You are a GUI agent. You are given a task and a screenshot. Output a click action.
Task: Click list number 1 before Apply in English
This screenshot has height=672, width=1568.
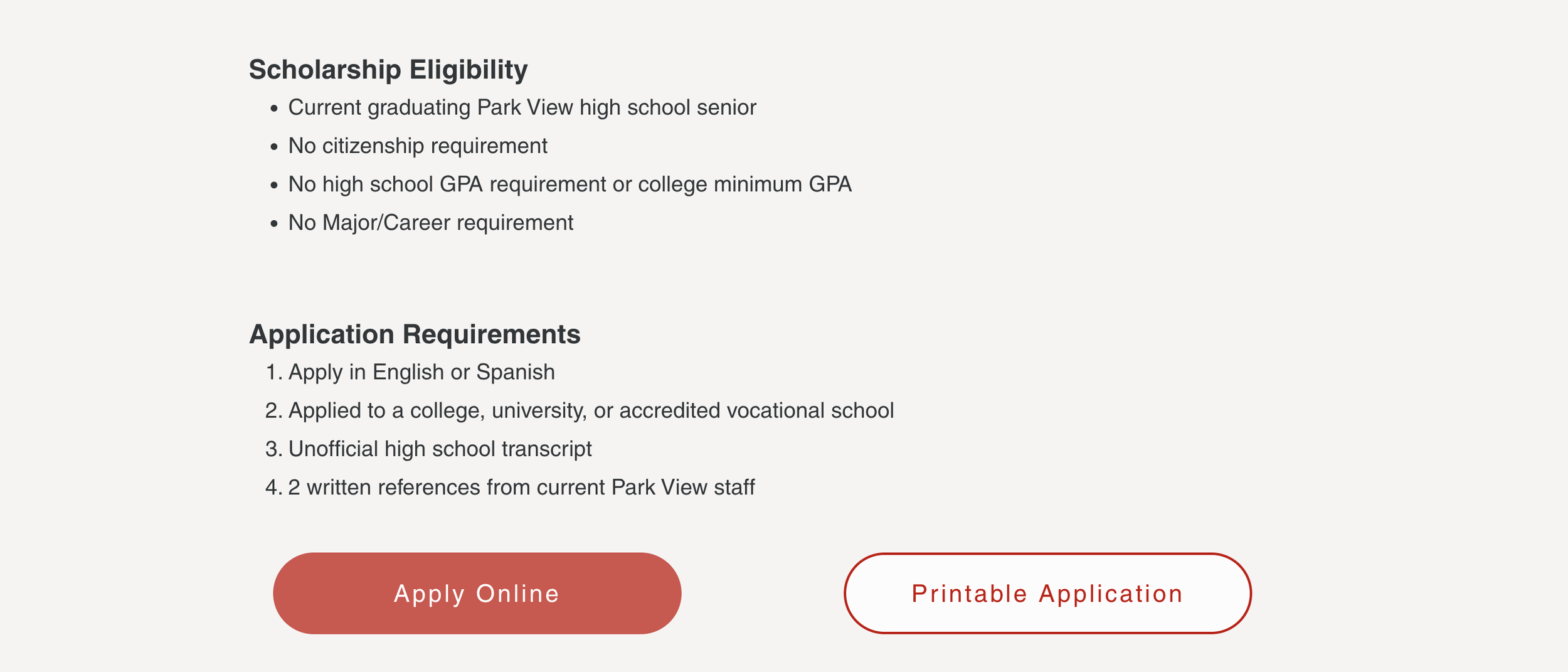pyautogui.click(x=275, y=372)
